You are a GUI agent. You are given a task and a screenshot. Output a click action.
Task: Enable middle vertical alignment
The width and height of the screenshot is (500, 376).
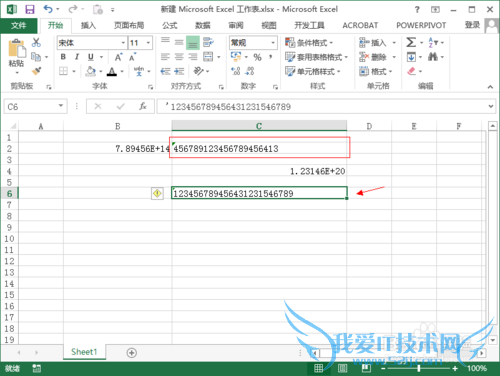coord(179,42)
